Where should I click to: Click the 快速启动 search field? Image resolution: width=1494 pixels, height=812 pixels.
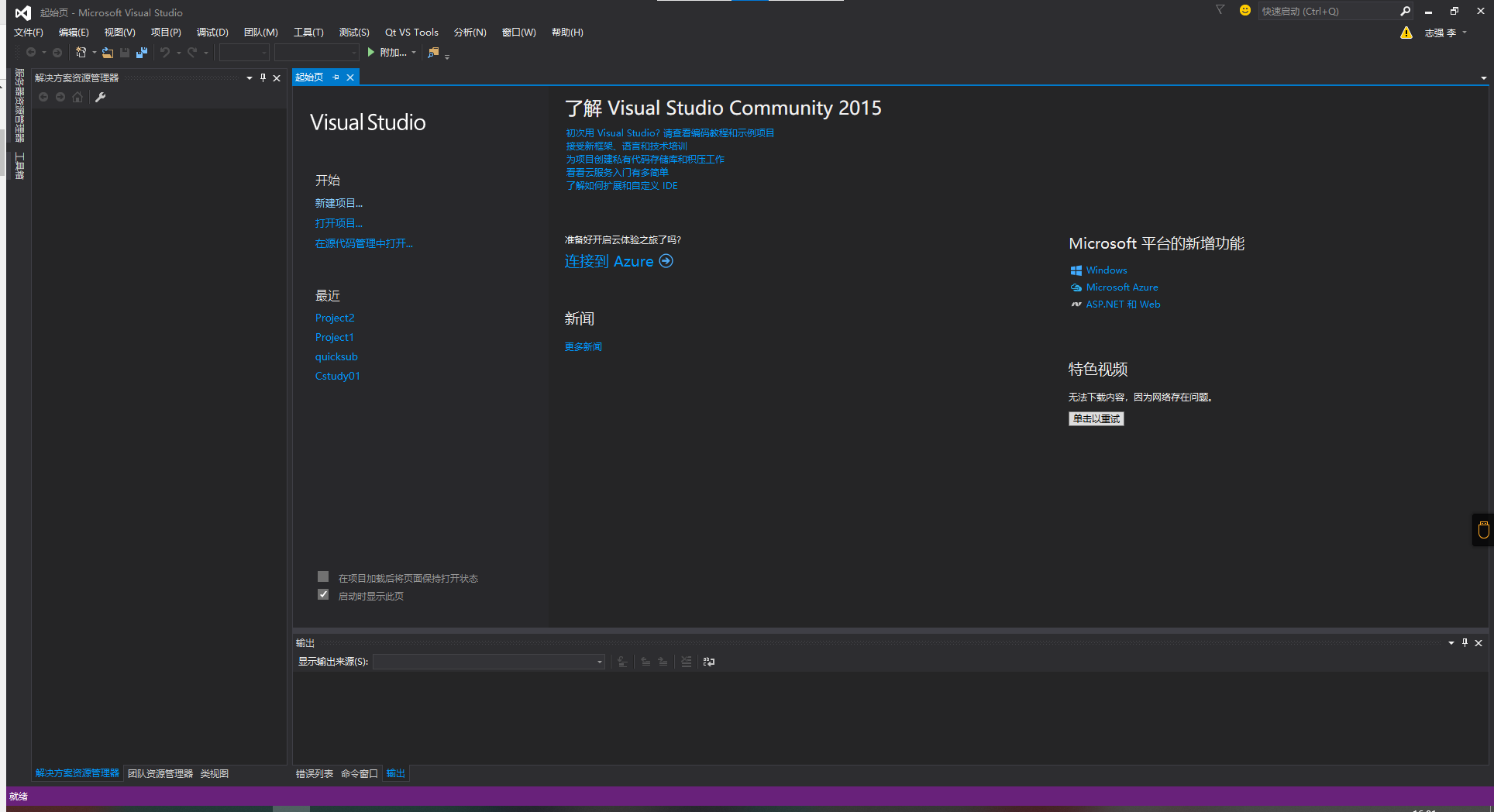[1329, 11]
